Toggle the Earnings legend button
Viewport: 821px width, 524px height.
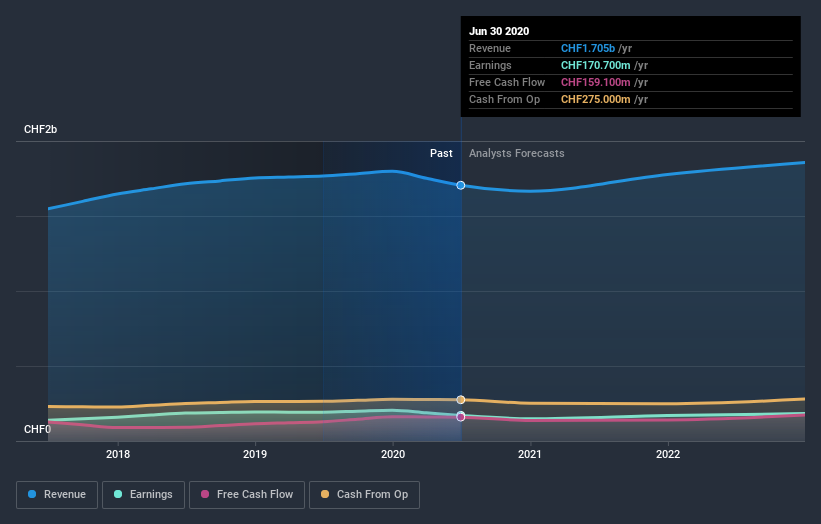pyautogui.click(x=143, y=495)
